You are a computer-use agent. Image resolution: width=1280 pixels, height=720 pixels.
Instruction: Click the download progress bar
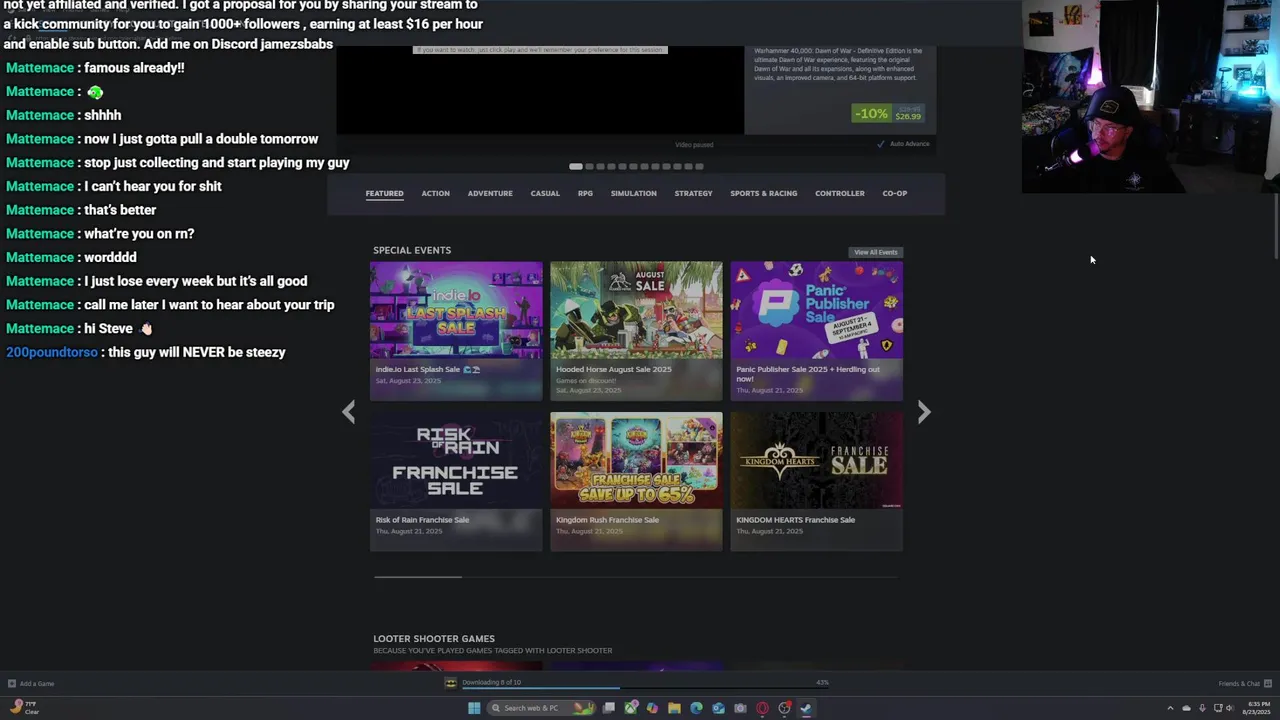(x=645, y=688)
